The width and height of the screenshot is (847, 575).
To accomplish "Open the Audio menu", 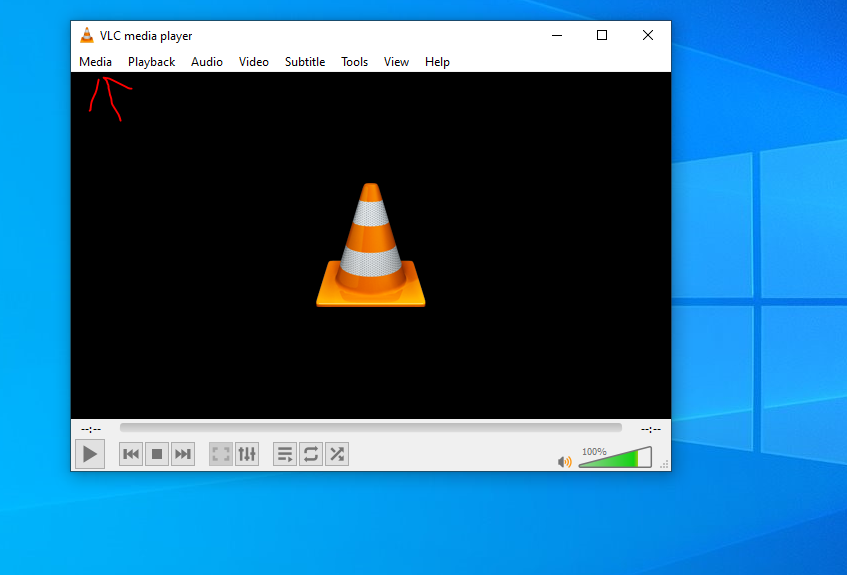I will click(x=207, y=62).
